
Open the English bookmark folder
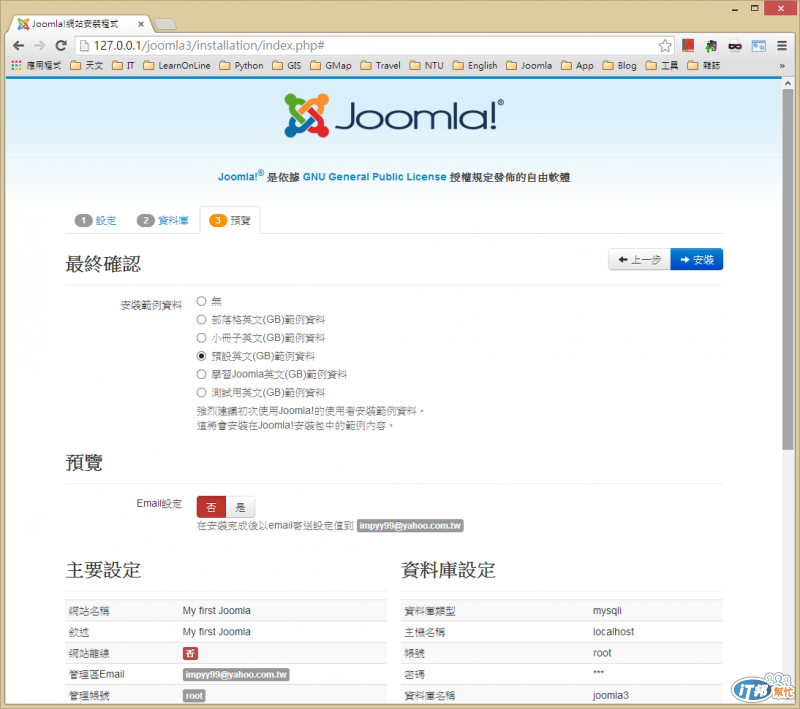coord(475,65)
